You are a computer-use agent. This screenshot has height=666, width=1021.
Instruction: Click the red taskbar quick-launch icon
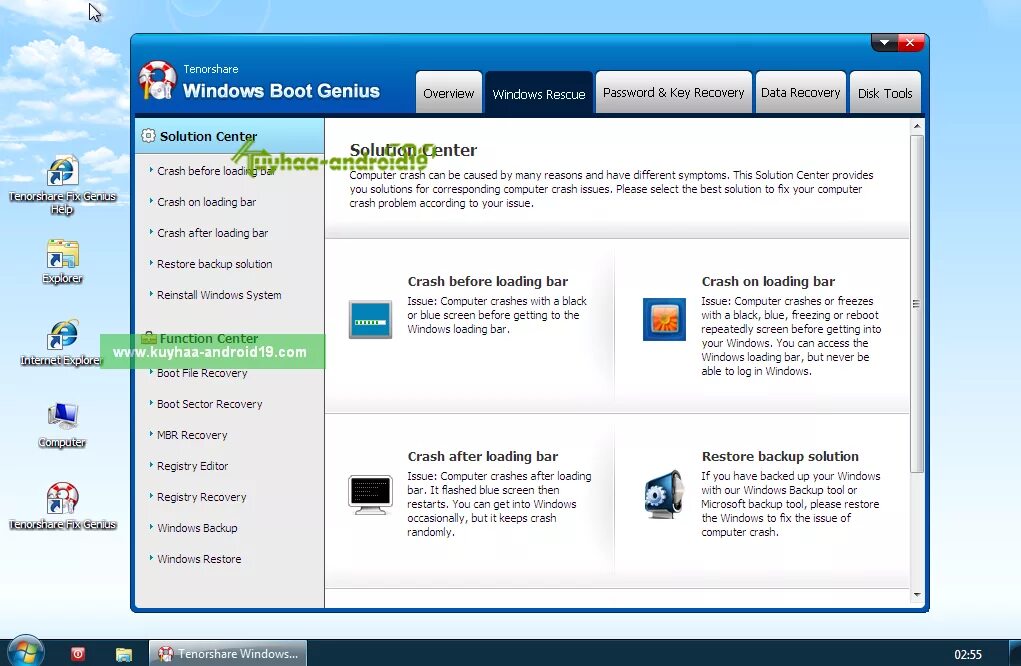click(78, 654)
